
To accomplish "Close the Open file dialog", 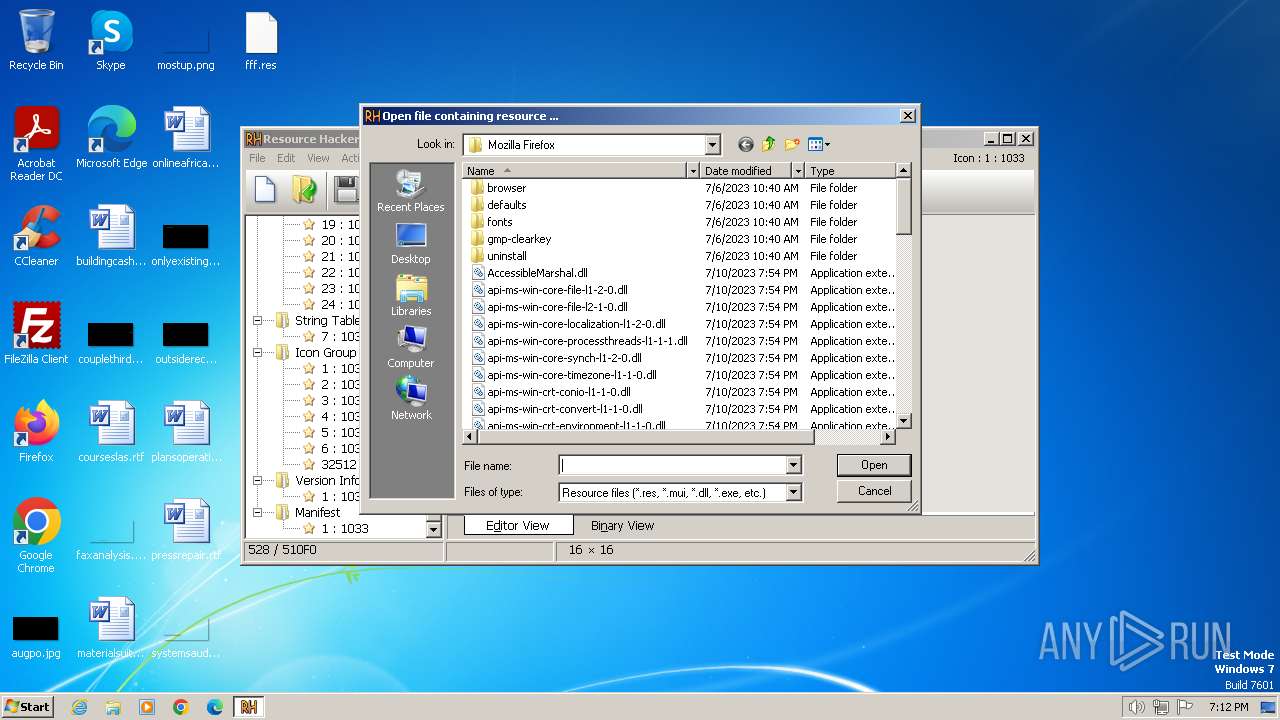I will (x=908, y=116).
